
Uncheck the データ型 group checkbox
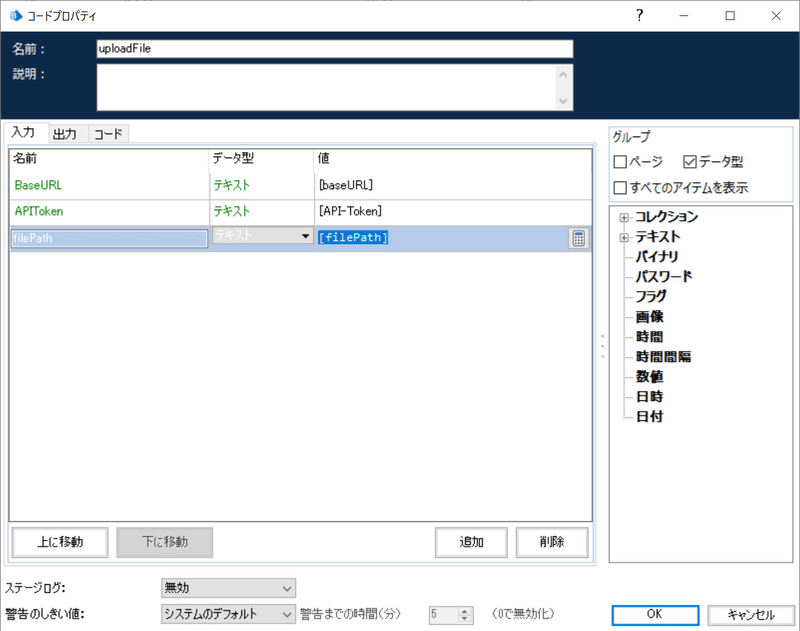(689, 162)
